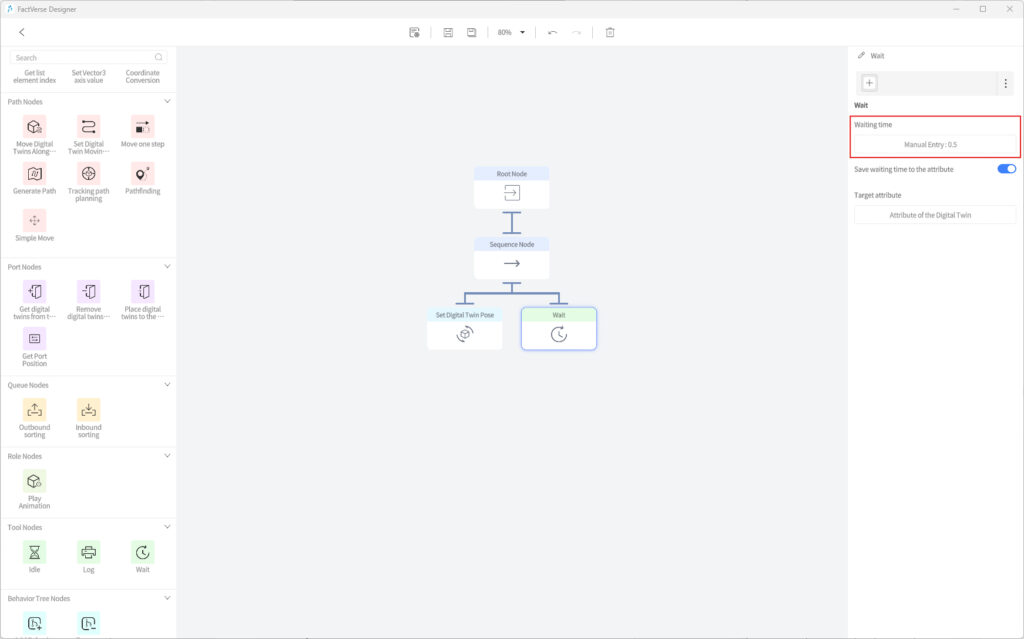
Task: Select Pathfinding node icon
Action: 142,174
